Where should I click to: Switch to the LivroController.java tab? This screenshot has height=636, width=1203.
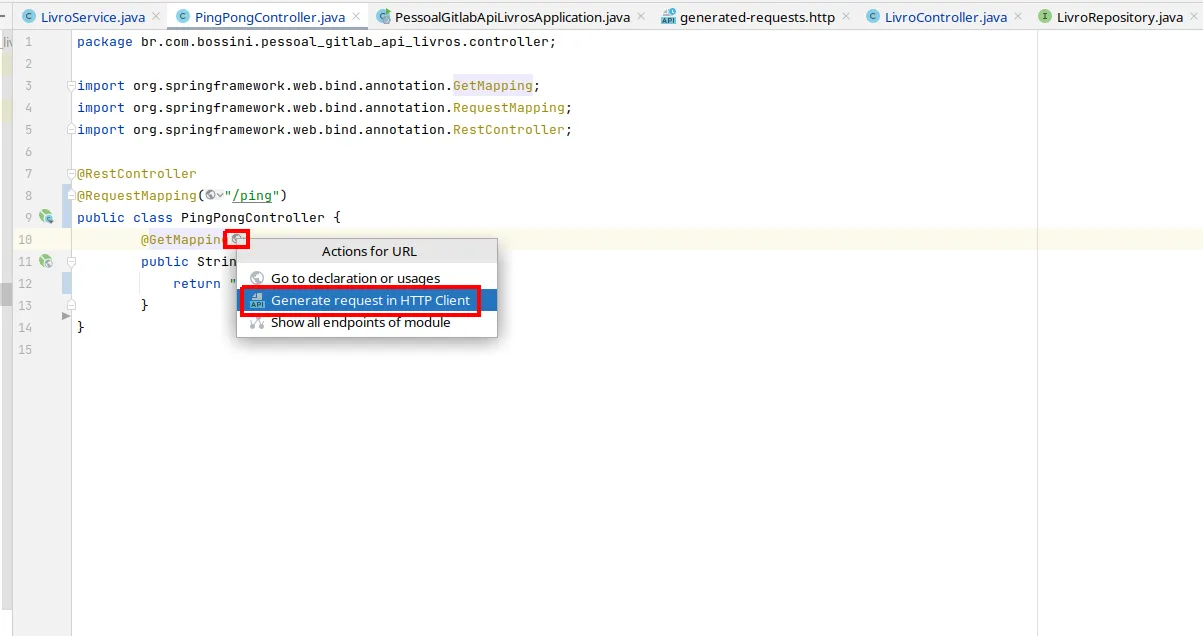[946, 17]
